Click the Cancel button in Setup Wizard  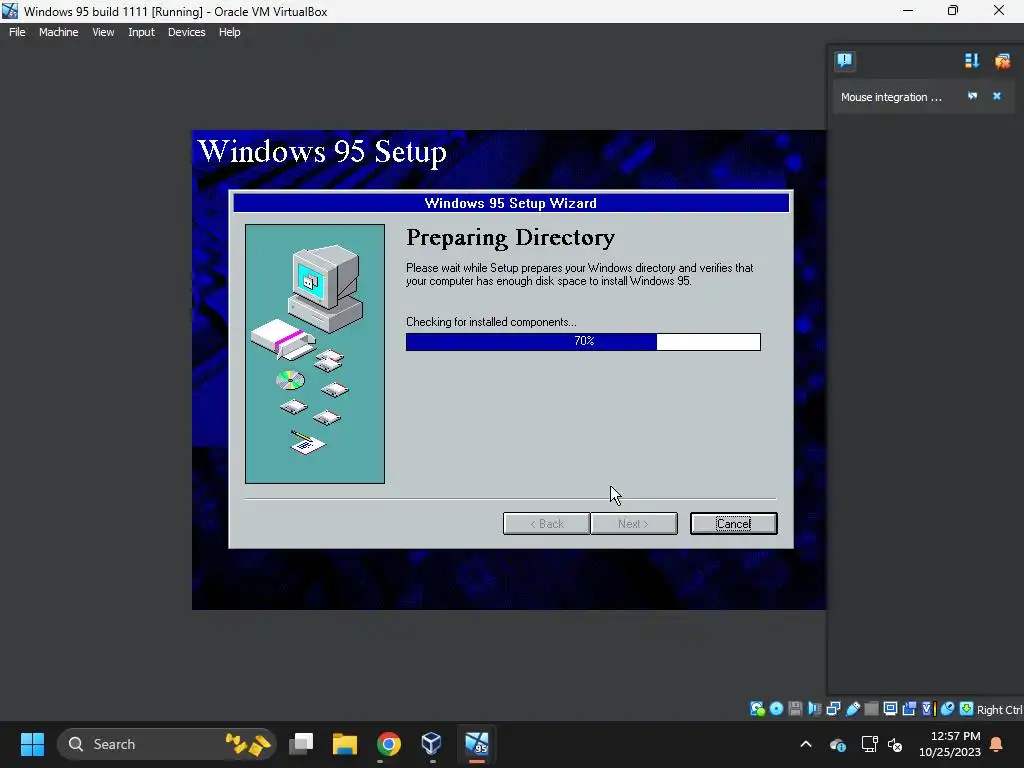pos(733,523)
